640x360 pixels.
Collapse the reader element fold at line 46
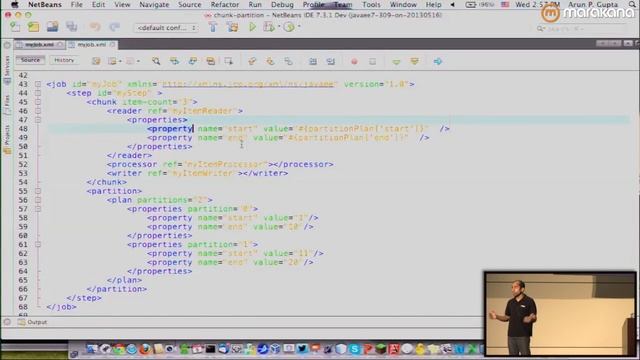point(38,111)
